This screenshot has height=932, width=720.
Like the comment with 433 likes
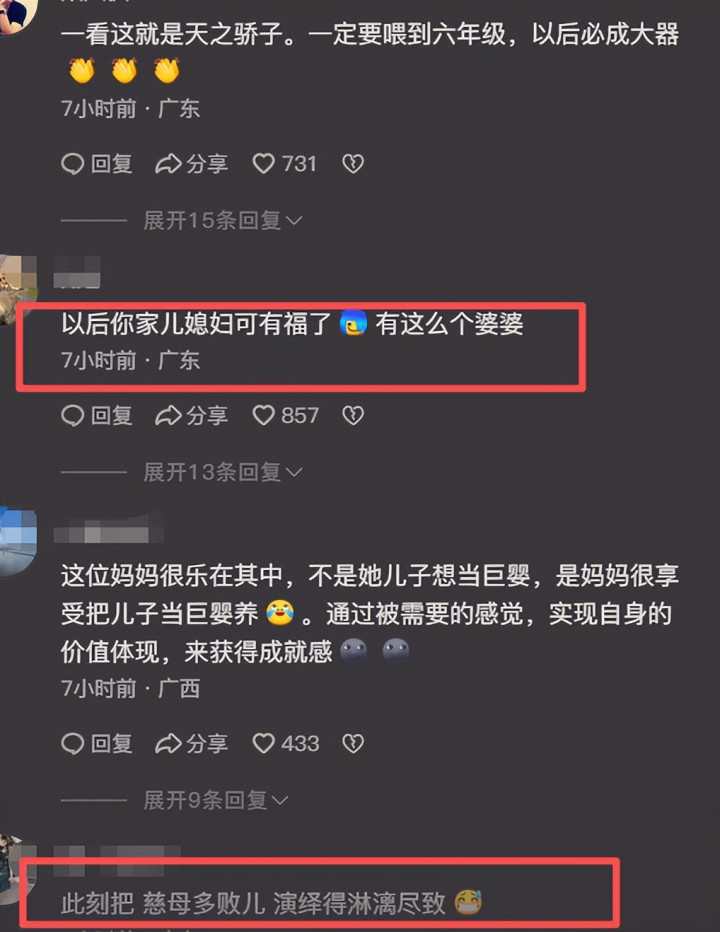[x=263, y=744]
